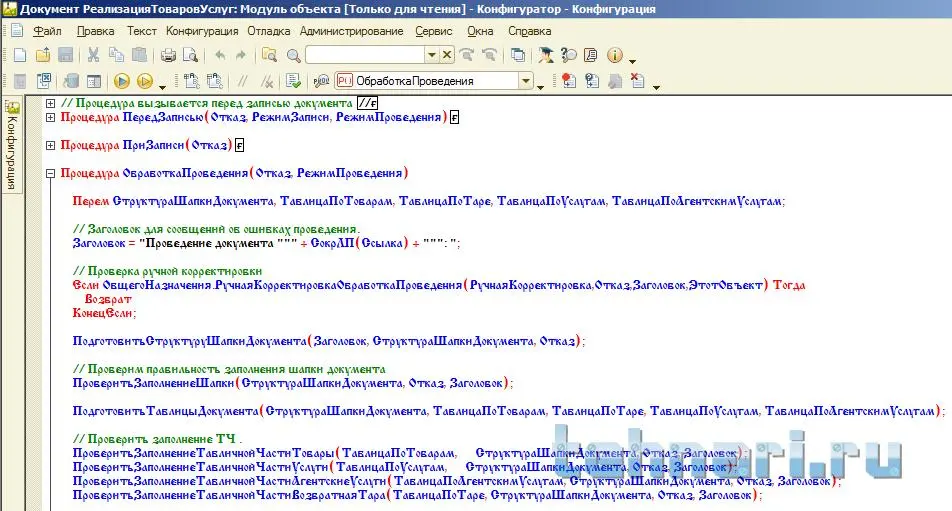Click the About information icon
The height and width of the screenshot is (511, 952).
614,55
